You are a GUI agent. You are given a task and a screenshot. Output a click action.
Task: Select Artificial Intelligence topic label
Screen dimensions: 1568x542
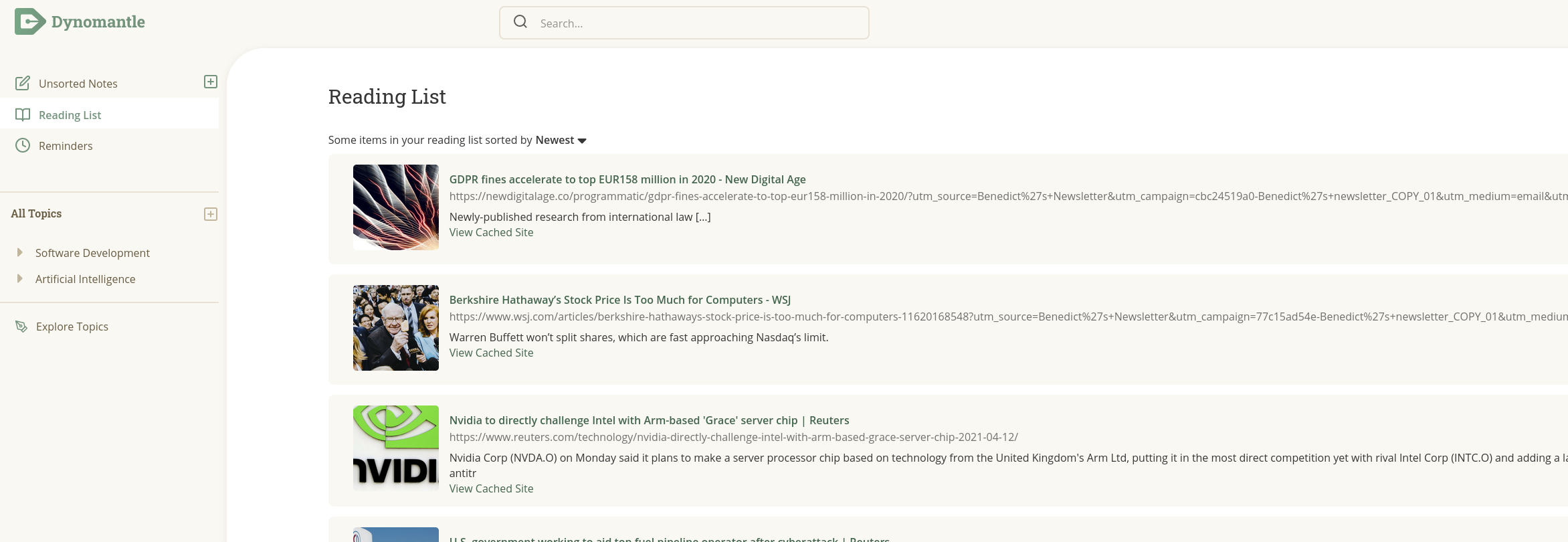coord(85,279)
